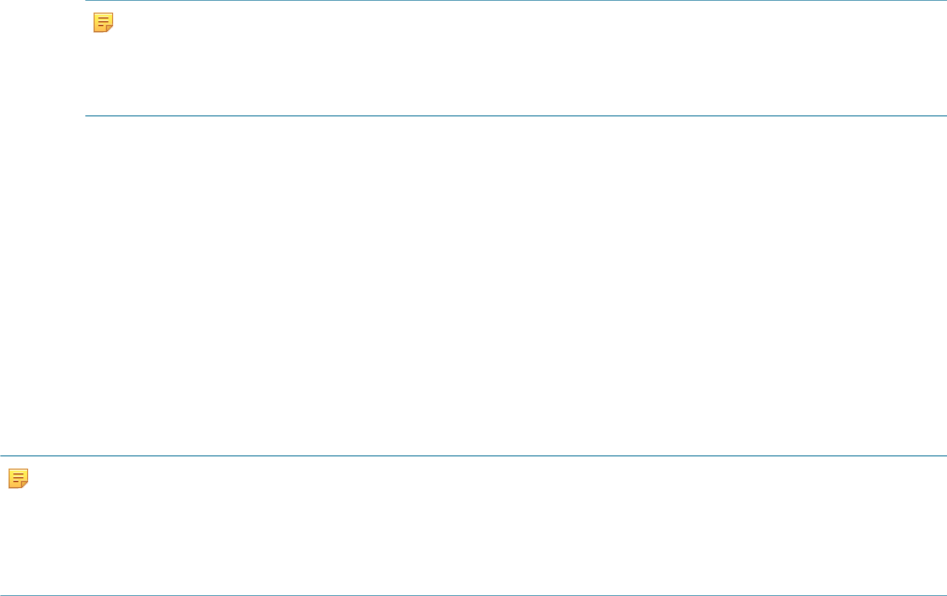Click the upper indented yellow note icon
This screenshot has width=947, height=596.
(x=103, y=22)
